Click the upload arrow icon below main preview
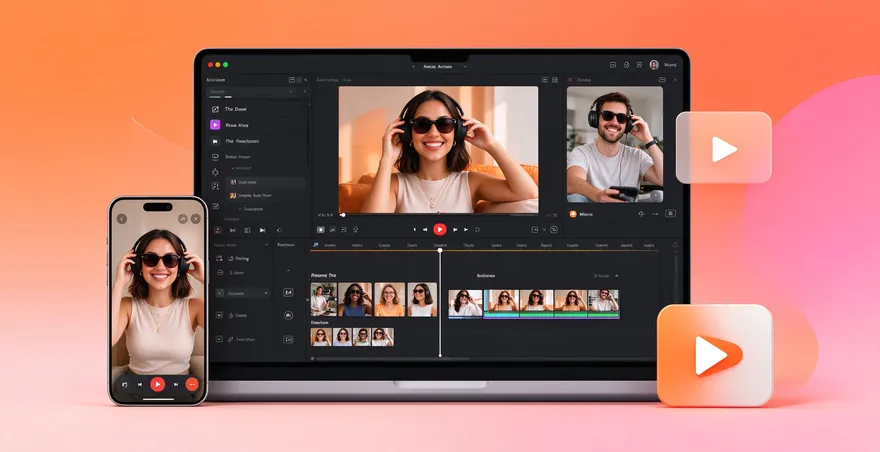This screenshot has height=452, width=880. (x=355, y=230)
